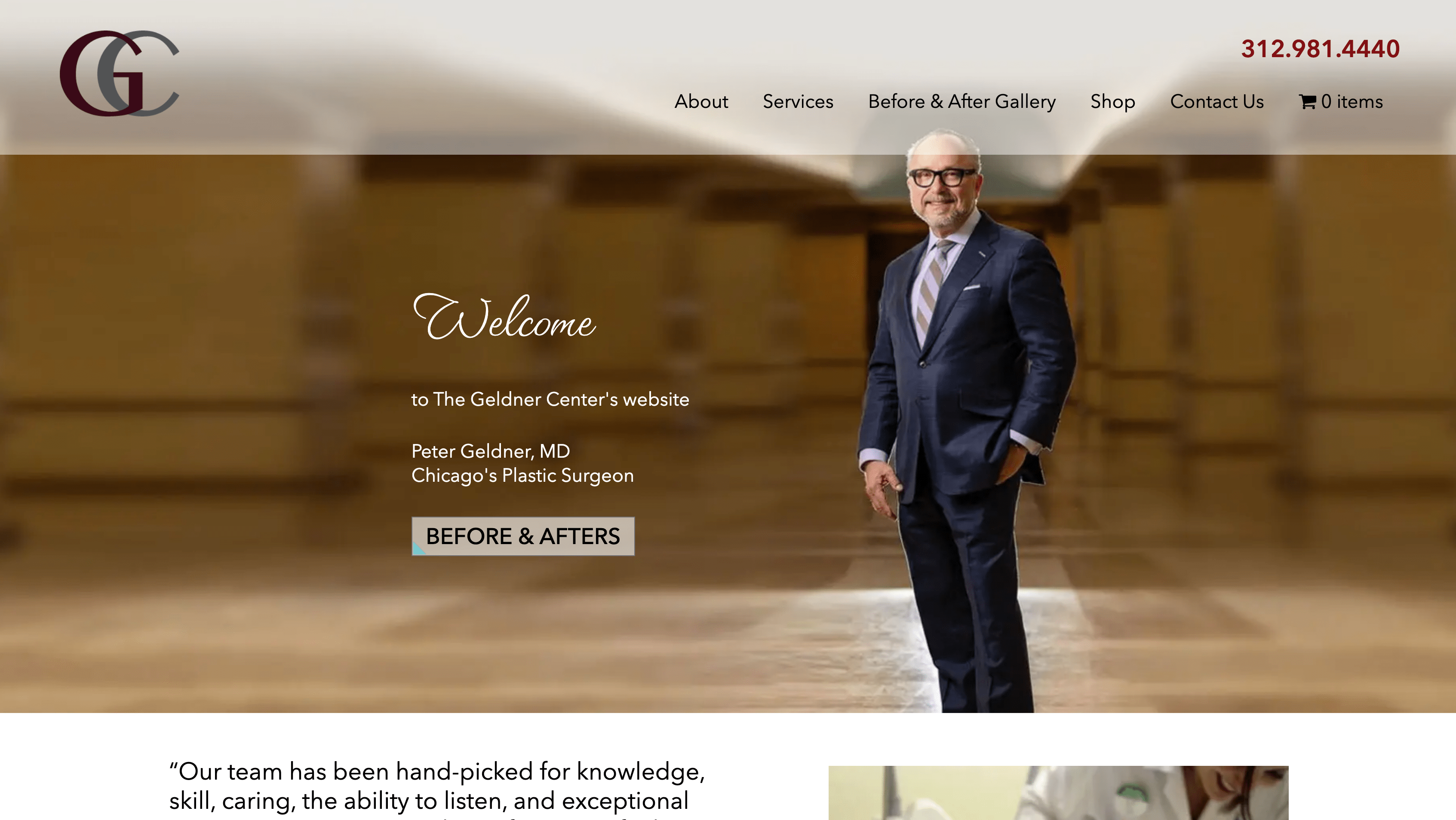This screenshot has height=820, width=1456.
Task: Select the 'to The Geldner Center's website' text
Action: (550, 399)
